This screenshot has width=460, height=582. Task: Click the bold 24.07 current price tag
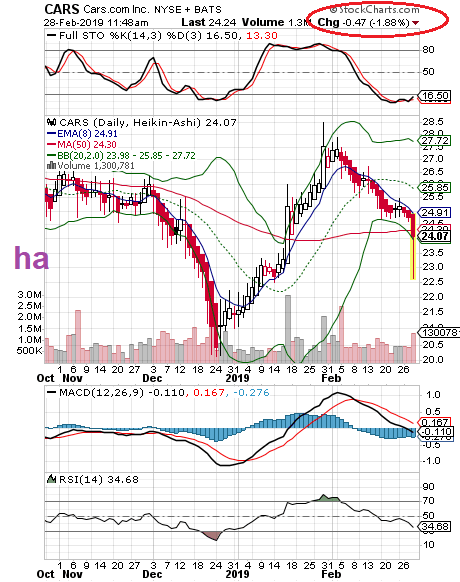point(435,236)
